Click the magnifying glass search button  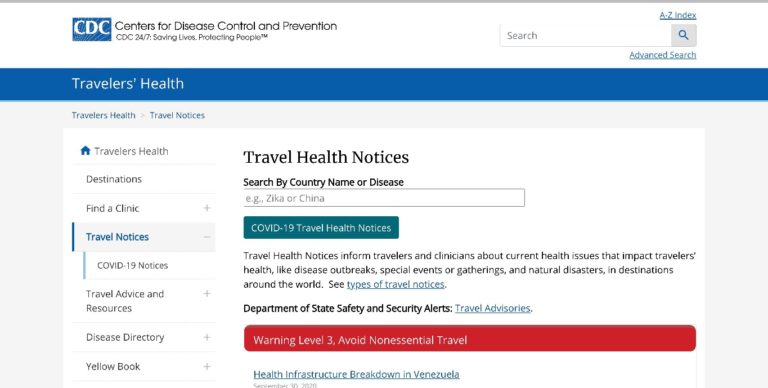[x=683, y=35]
